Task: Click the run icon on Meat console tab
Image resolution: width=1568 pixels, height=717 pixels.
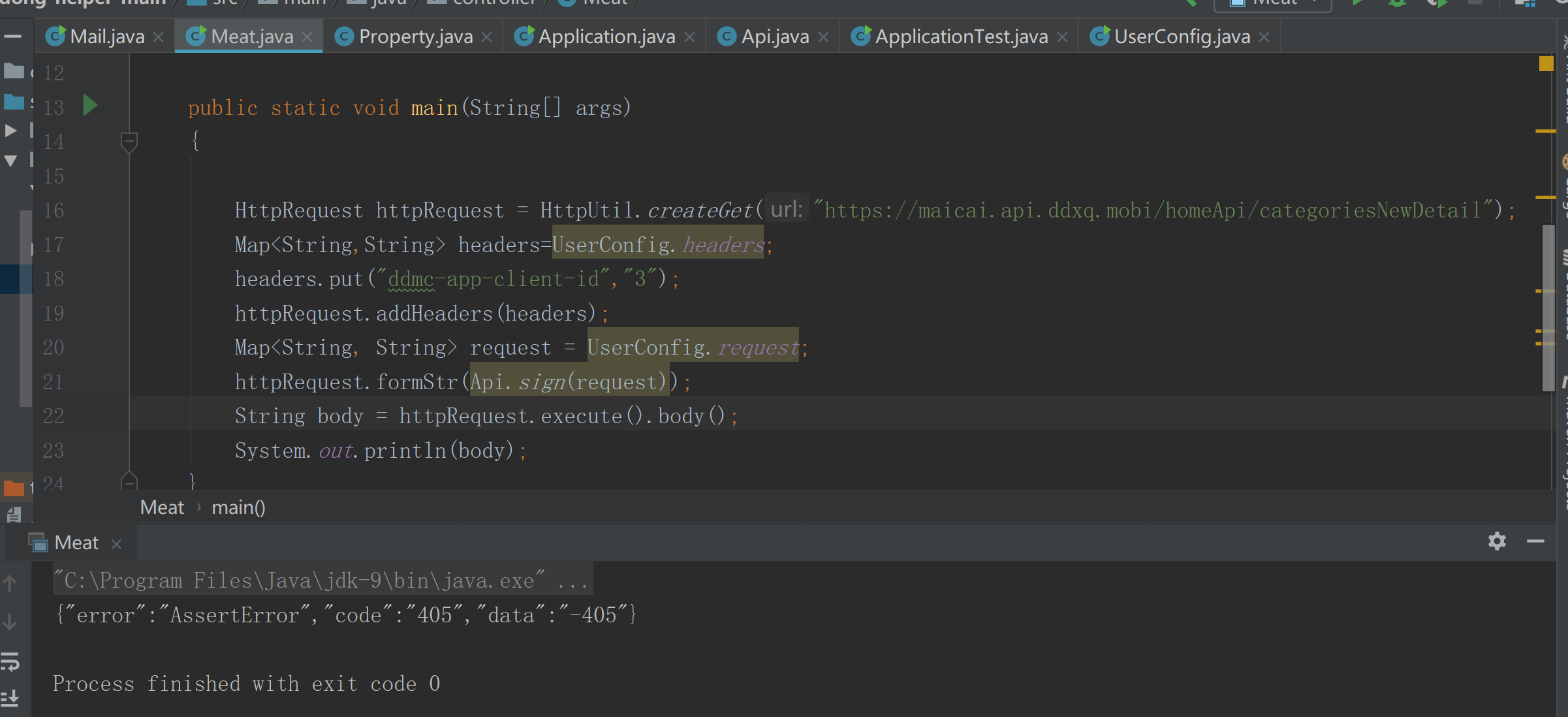Action: click(37, 542)
